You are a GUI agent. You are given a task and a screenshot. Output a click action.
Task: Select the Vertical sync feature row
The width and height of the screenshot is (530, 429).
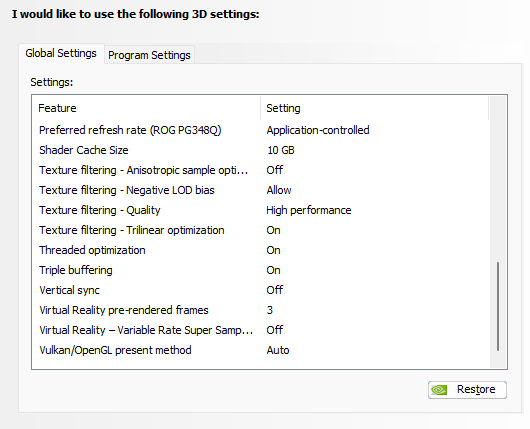(x=261, y=290)
